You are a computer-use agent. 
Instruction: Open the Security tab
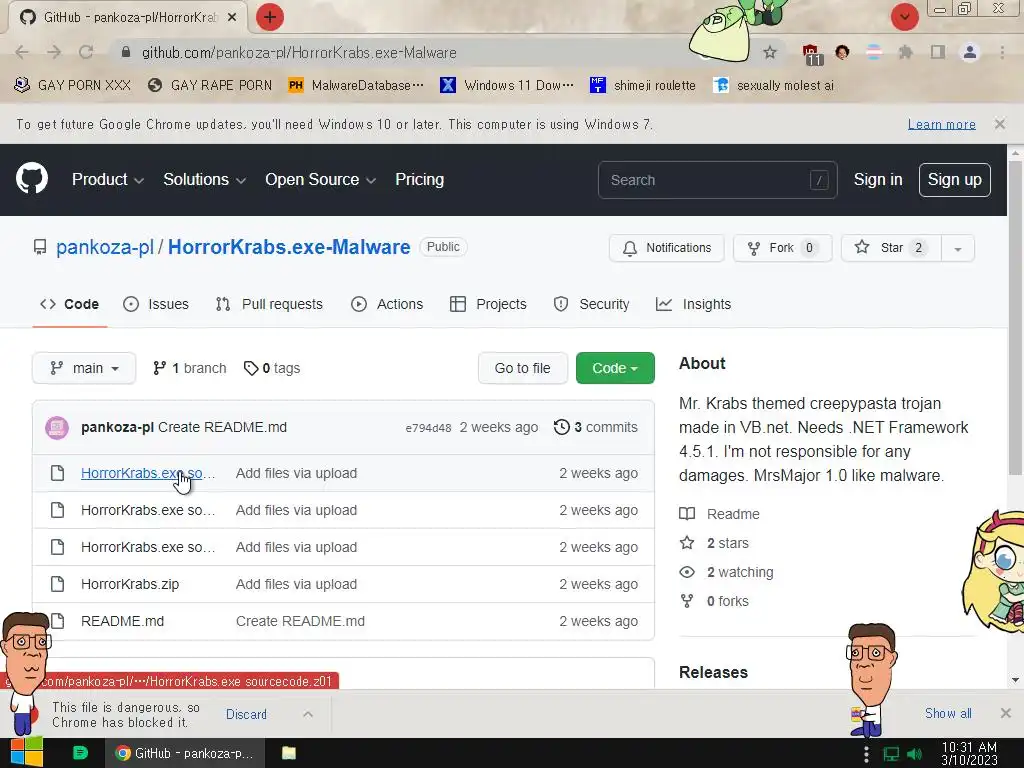point(592,304)
